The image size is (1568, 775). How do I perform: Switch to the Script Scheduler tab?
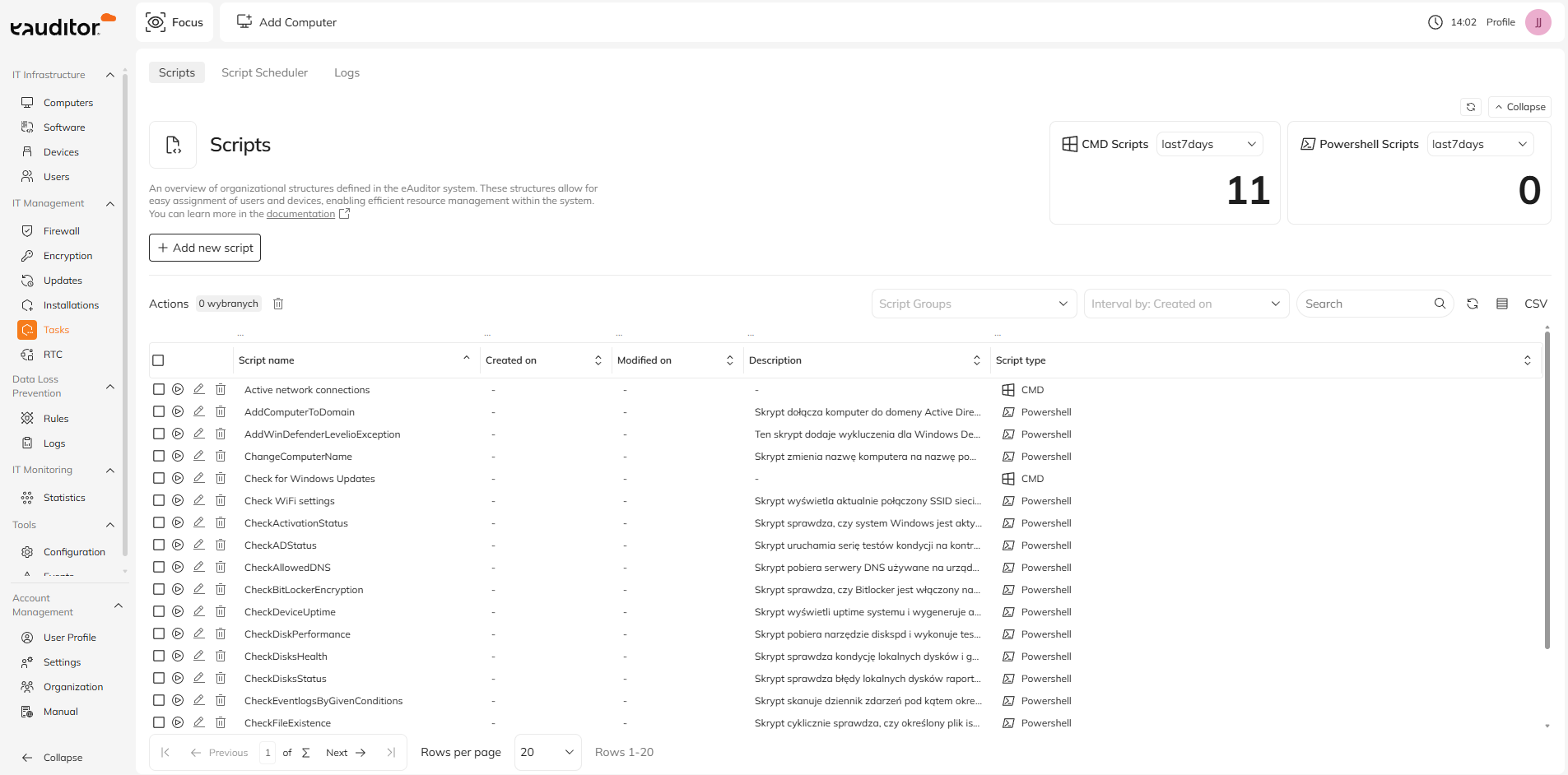tap(264, 72)
